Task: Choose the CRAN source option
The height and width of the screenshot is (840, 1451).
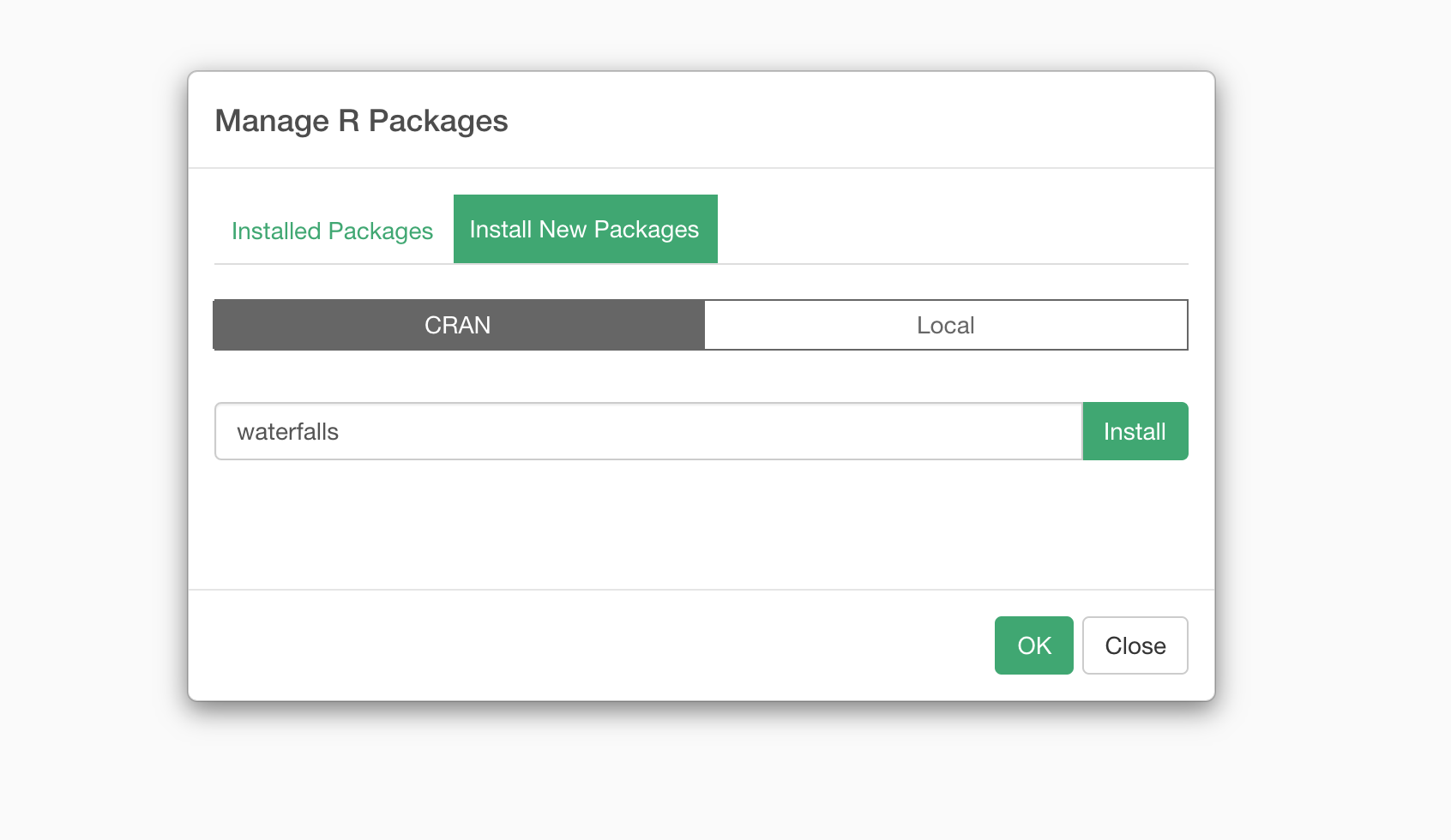Action: (x=458, y=325)
